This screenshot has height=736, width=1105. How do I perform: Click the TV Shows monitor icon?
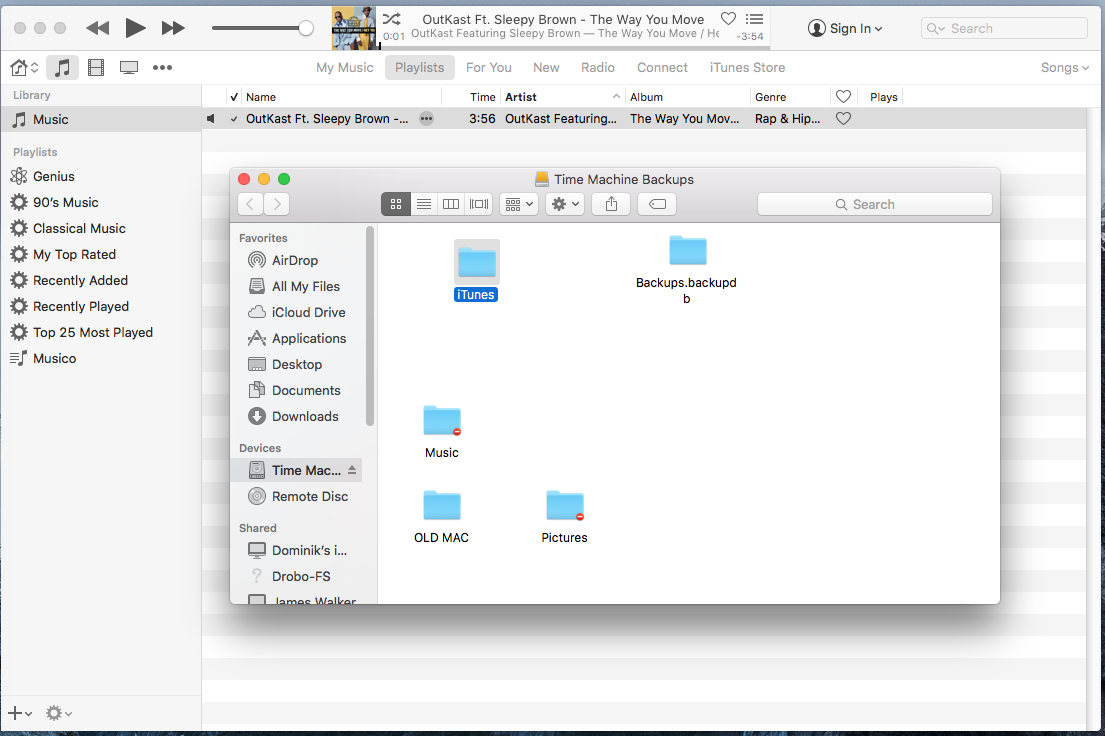(x=129, y=68)
